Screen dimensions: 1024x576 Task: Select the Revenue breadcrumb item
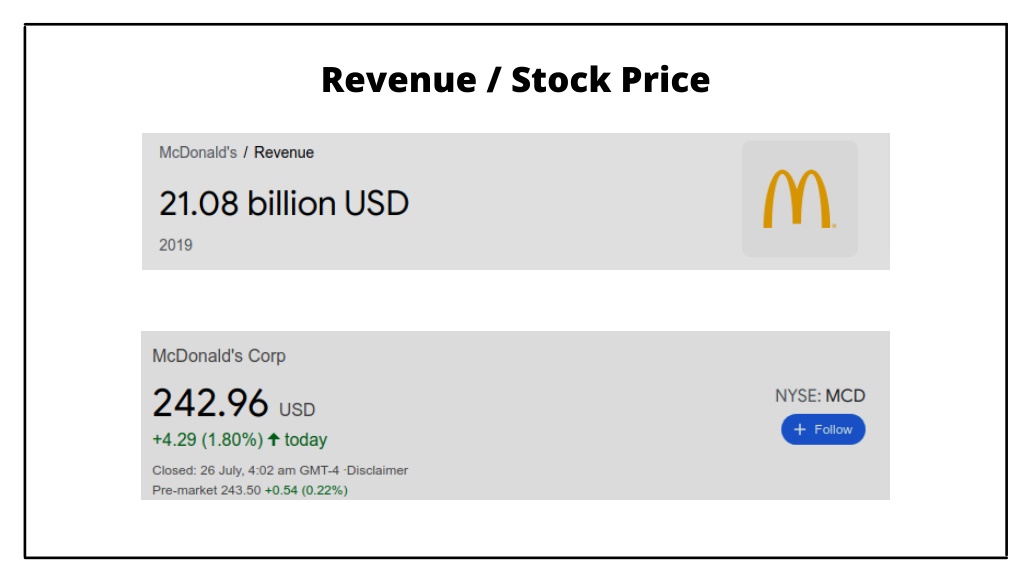pyautogui.click(x=283, y=152)
